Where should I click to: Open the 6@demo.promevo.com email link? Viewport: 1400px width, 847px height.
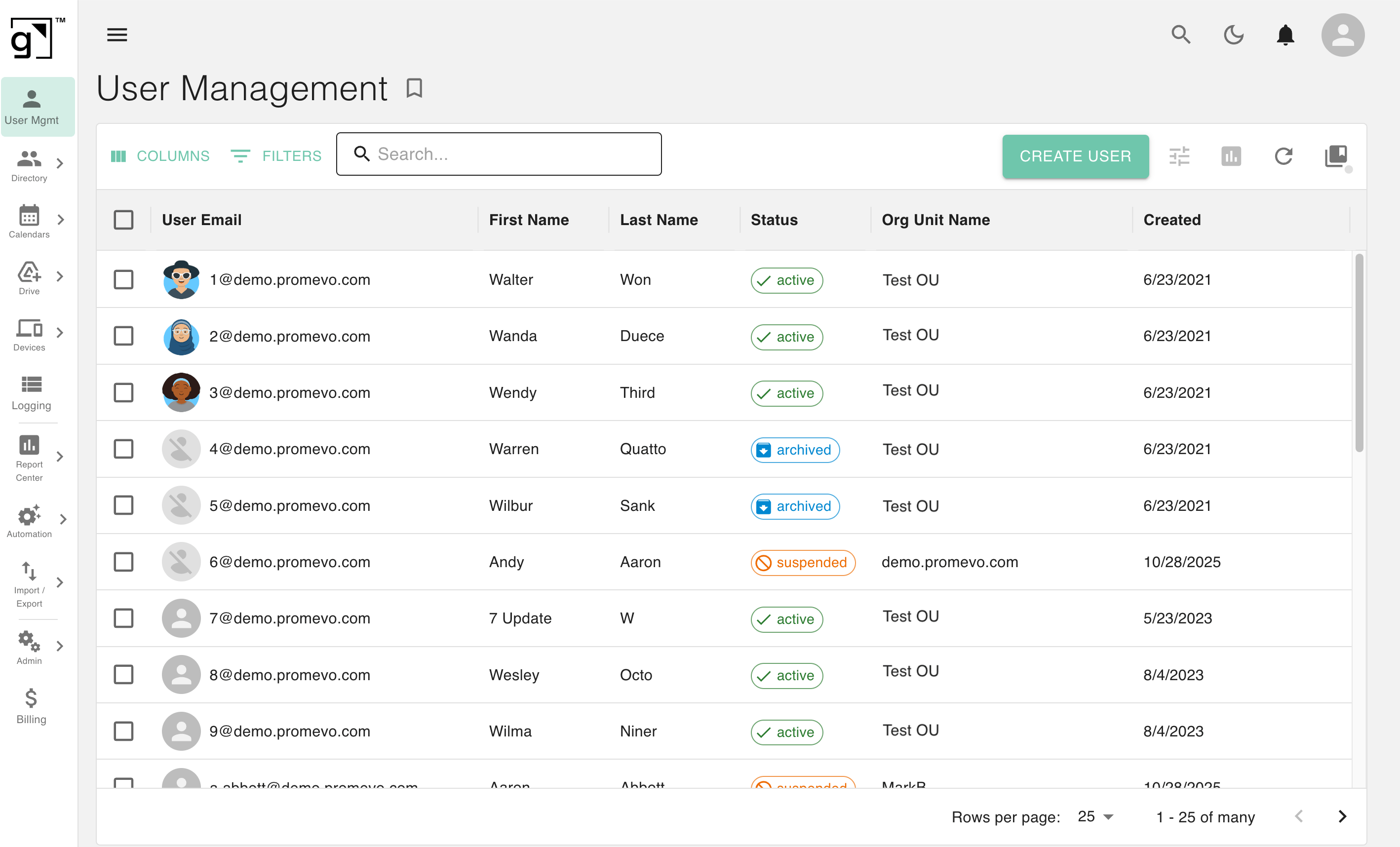290,562
